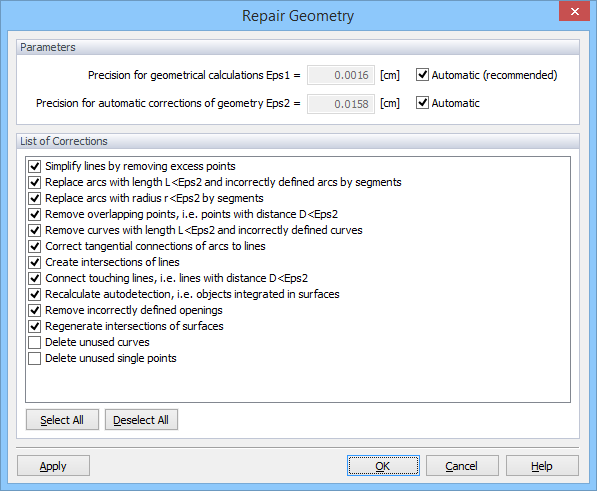Uncheck Recalculate autodetection option
Image resolution: width=597 pixels, height=491 pixels.
(35, 294)
